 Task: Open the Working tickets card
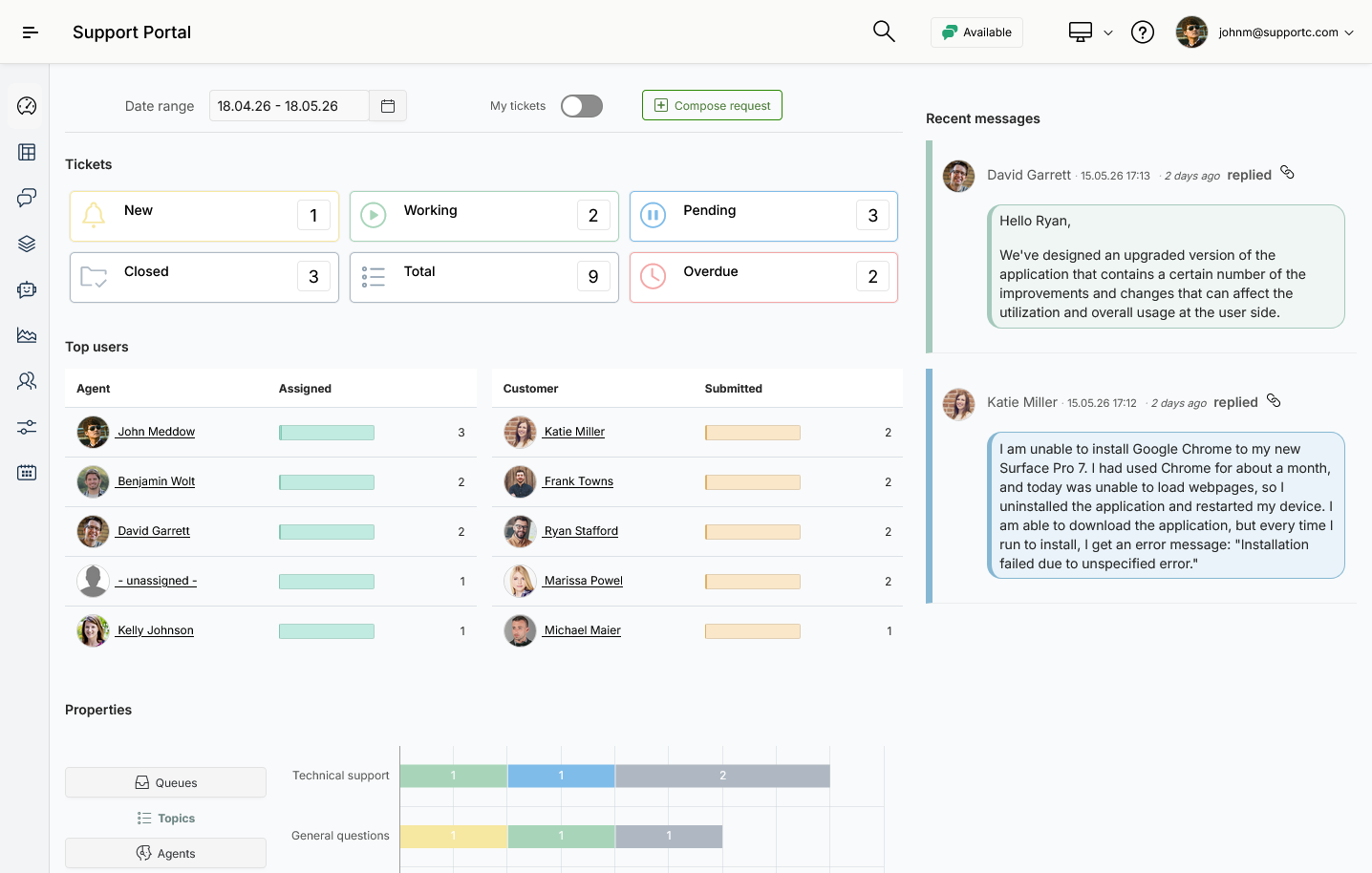(x=484, y=216)
